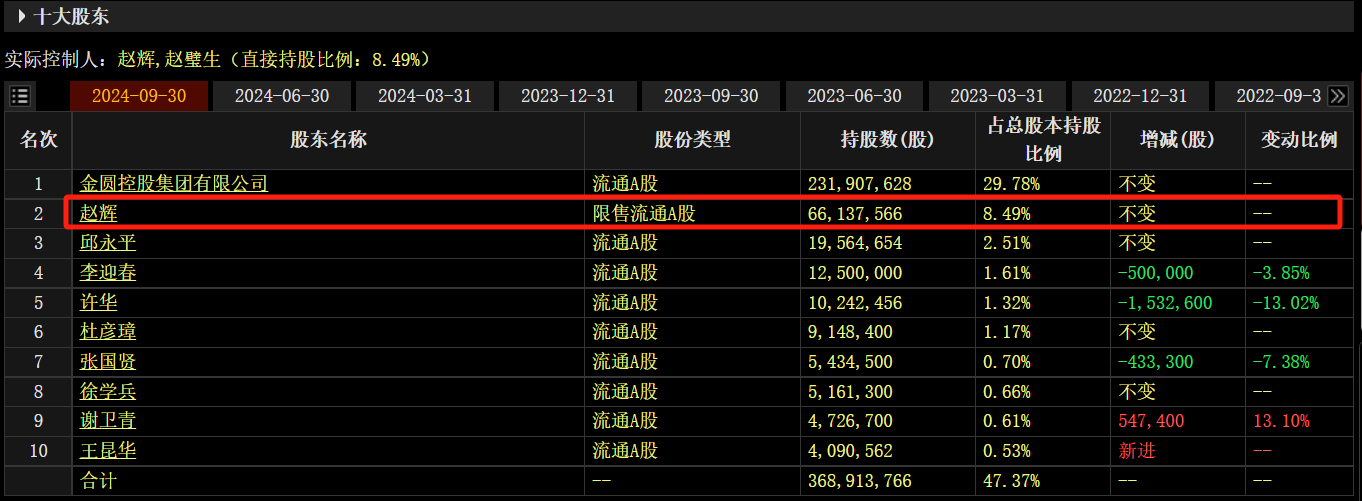Click the list view icon left of dates
This screenshot has height=501, width=1362.
click(20, 96)
